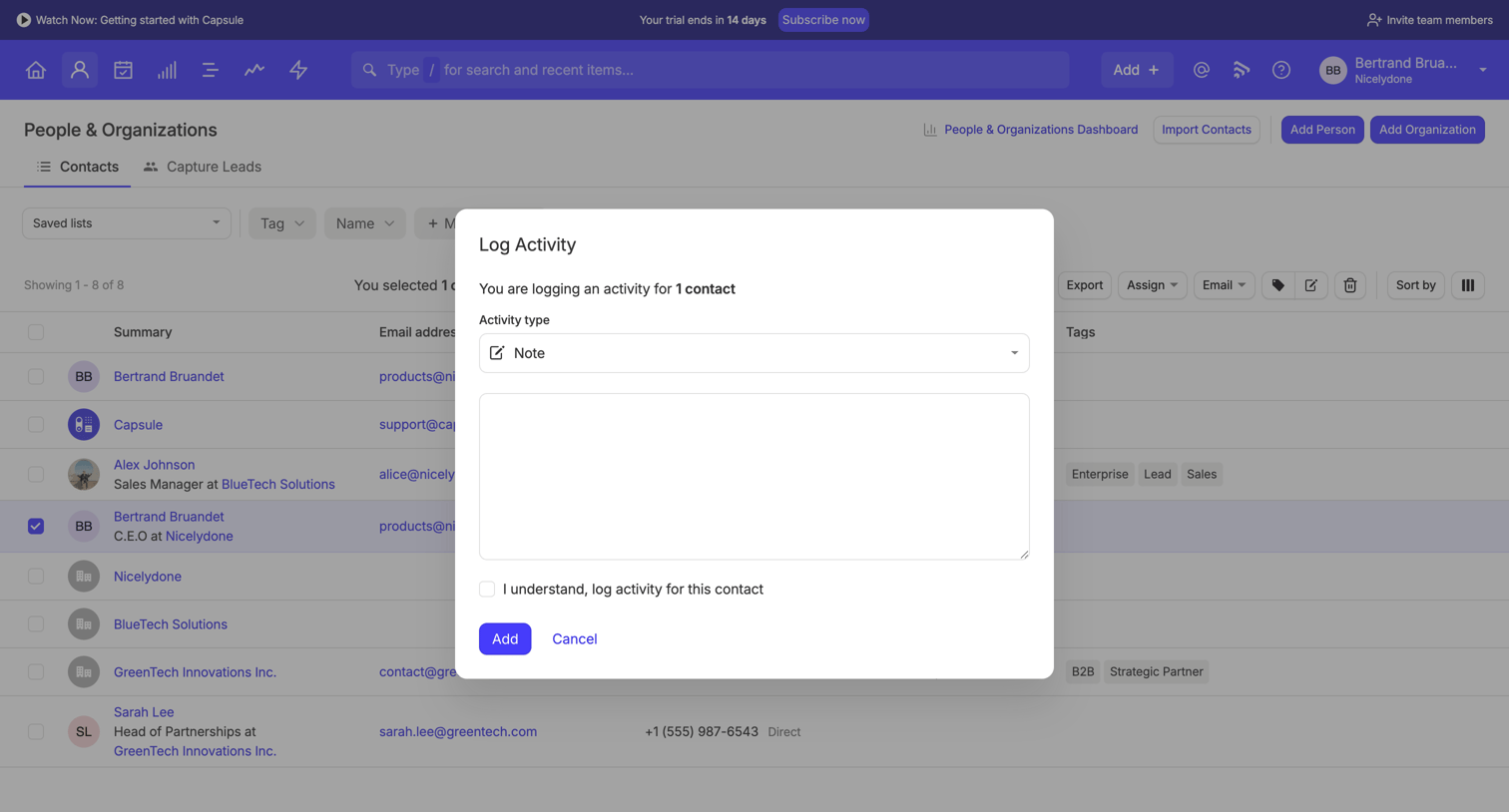Open the email @ icon in the header
The width and height of the screenshot is (1509, 812).
point(1202,70)
